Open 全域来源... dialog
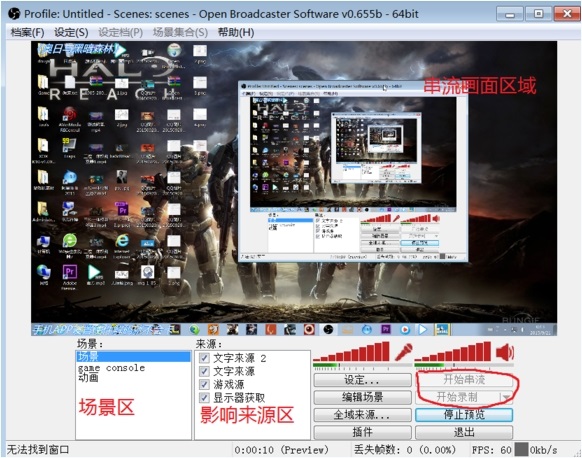This screenshot has height=458, width=582. point(363,415)
